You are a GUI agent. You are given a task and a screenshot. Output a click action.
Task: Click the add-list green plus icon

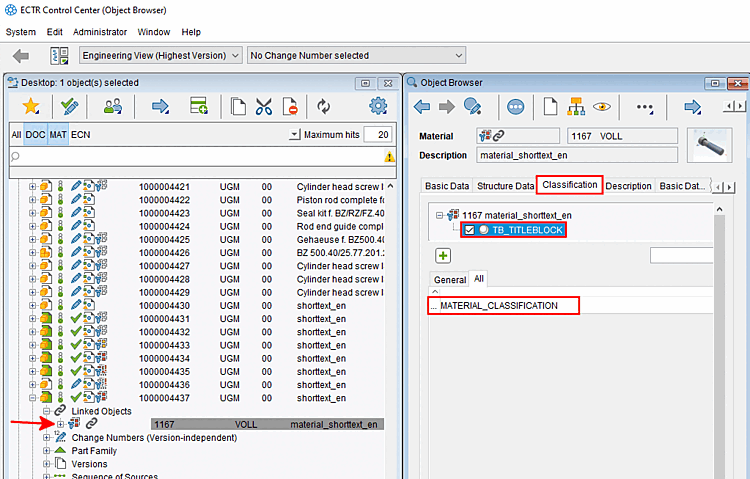pos(199,106)
